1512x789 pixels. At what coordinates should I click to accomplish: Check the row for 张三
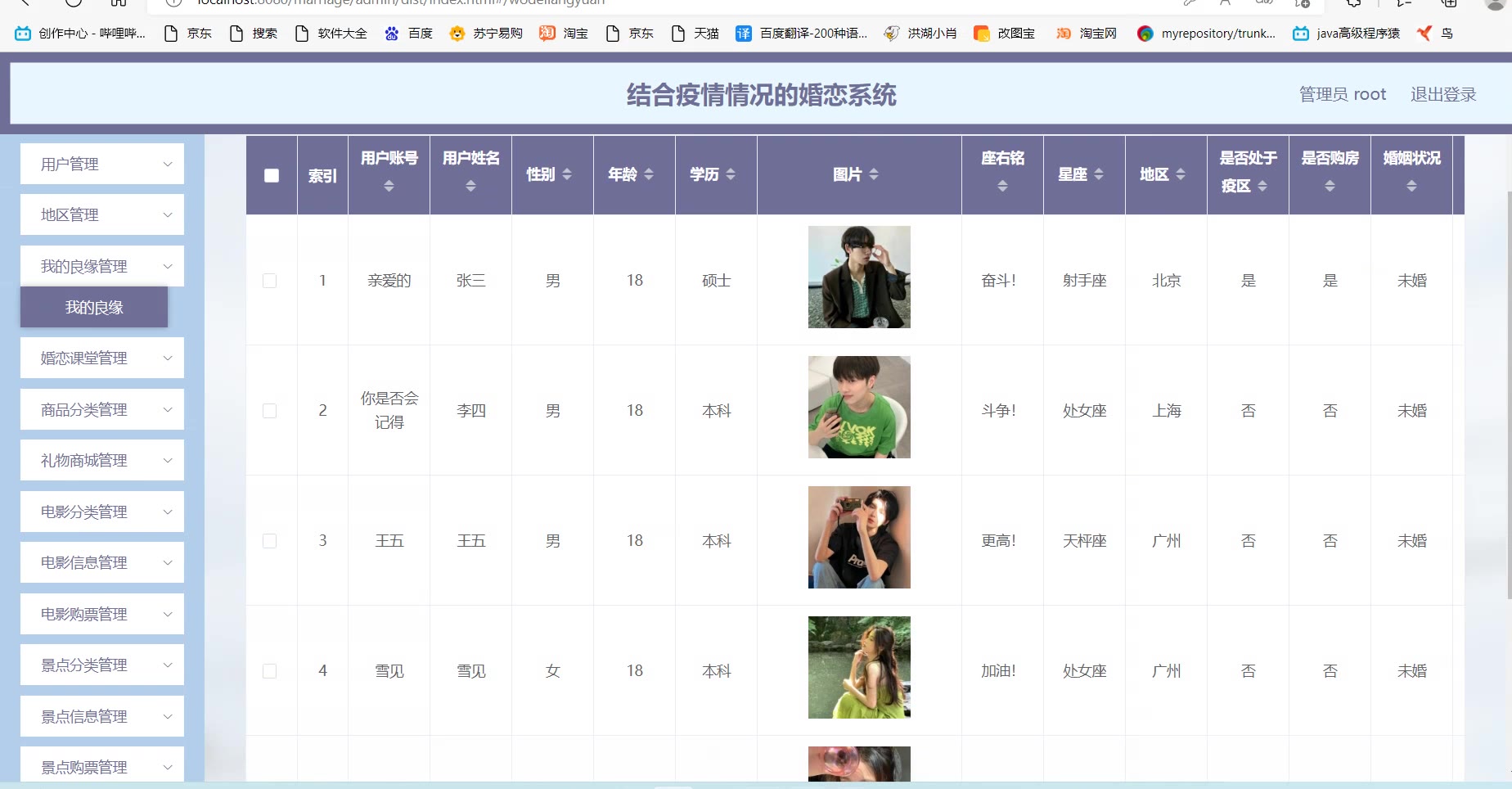(x=269, y=281)
